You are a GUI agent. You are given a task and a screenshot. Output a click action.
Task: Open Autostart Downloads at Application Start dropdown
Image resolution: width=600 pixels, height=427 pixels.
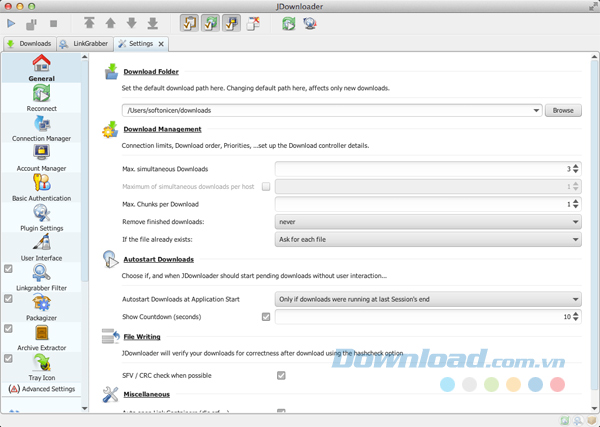428,299
